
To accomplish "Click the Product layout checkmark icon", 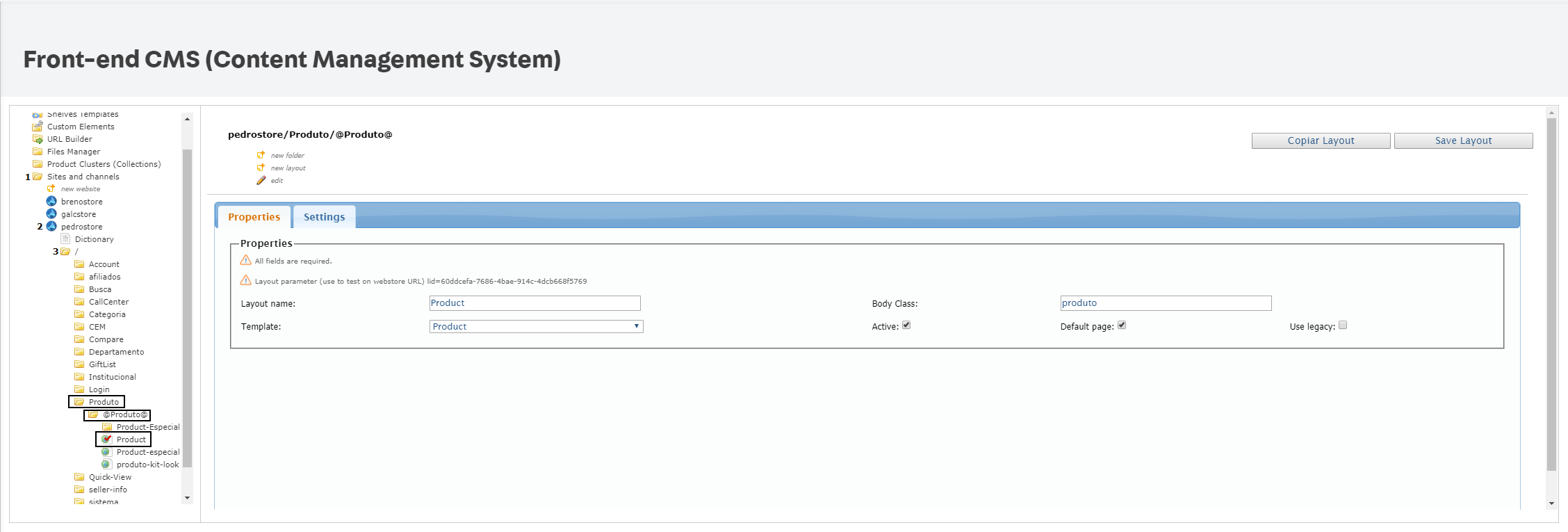I will pos(106,440).
